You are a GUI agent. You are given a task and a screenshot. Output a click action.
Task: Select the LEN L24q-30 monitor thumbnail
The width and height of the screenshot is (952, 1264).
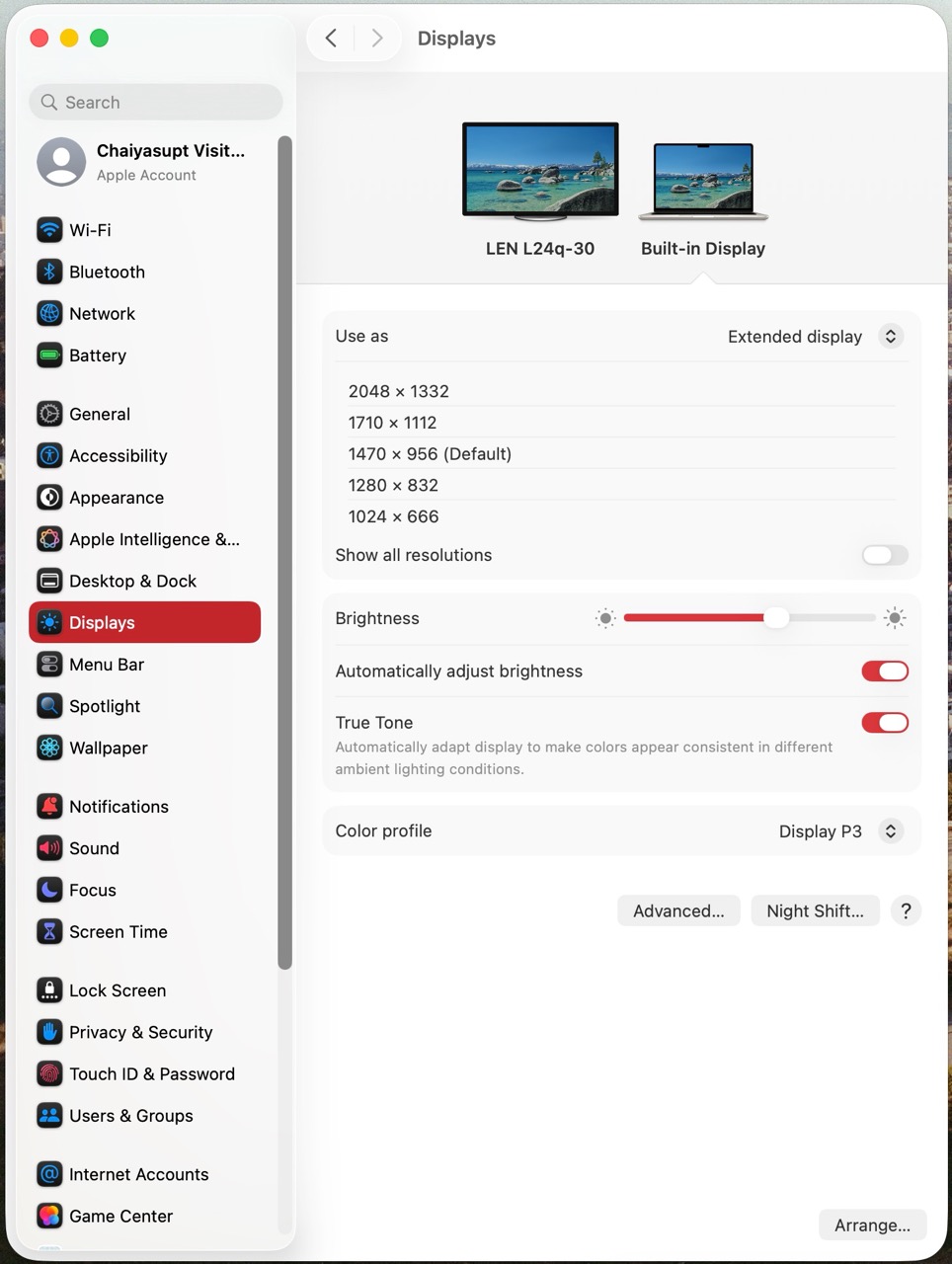540,171
